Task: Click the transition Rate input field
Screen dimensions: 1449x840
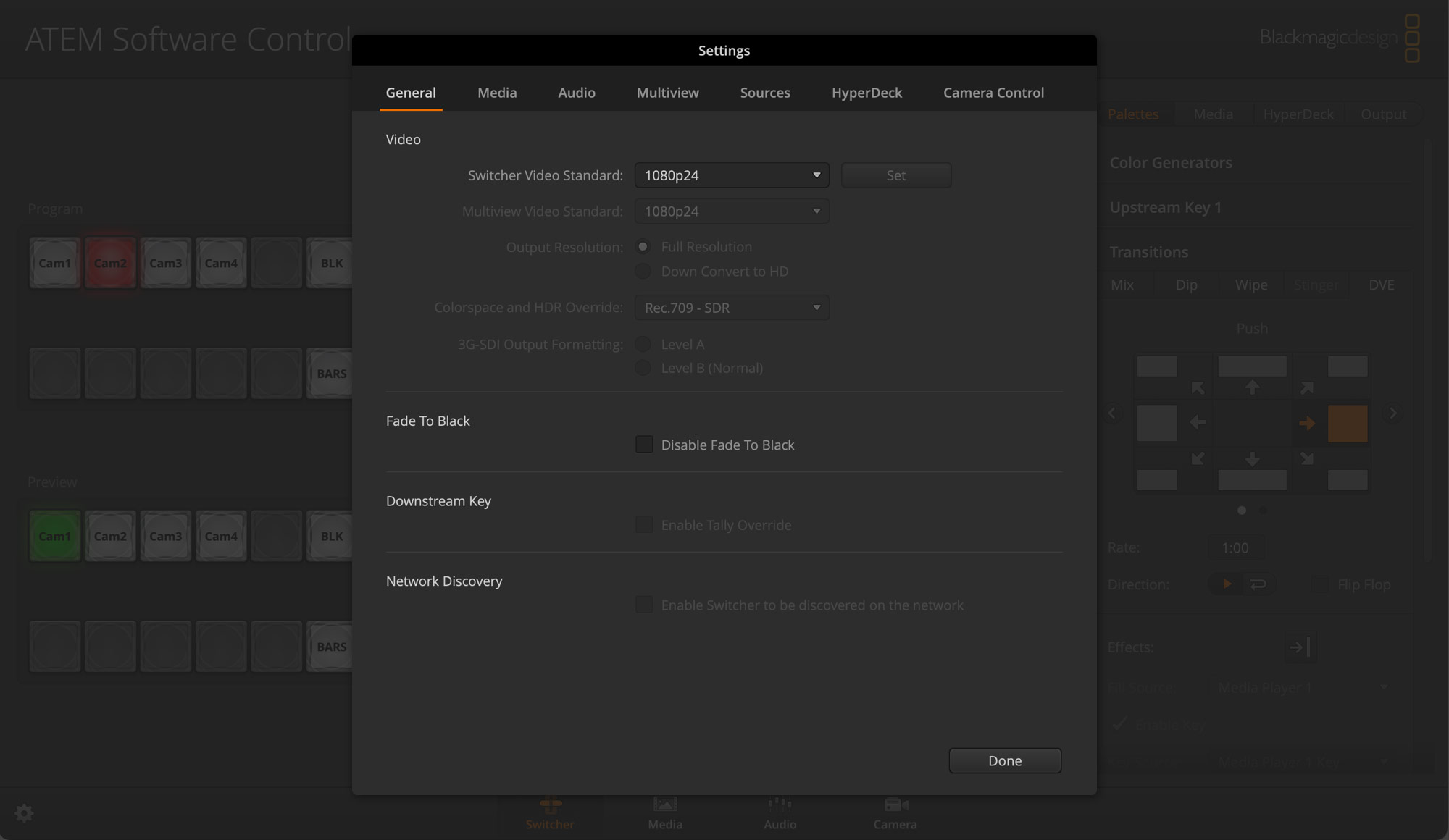Action: click(1236, 547)
